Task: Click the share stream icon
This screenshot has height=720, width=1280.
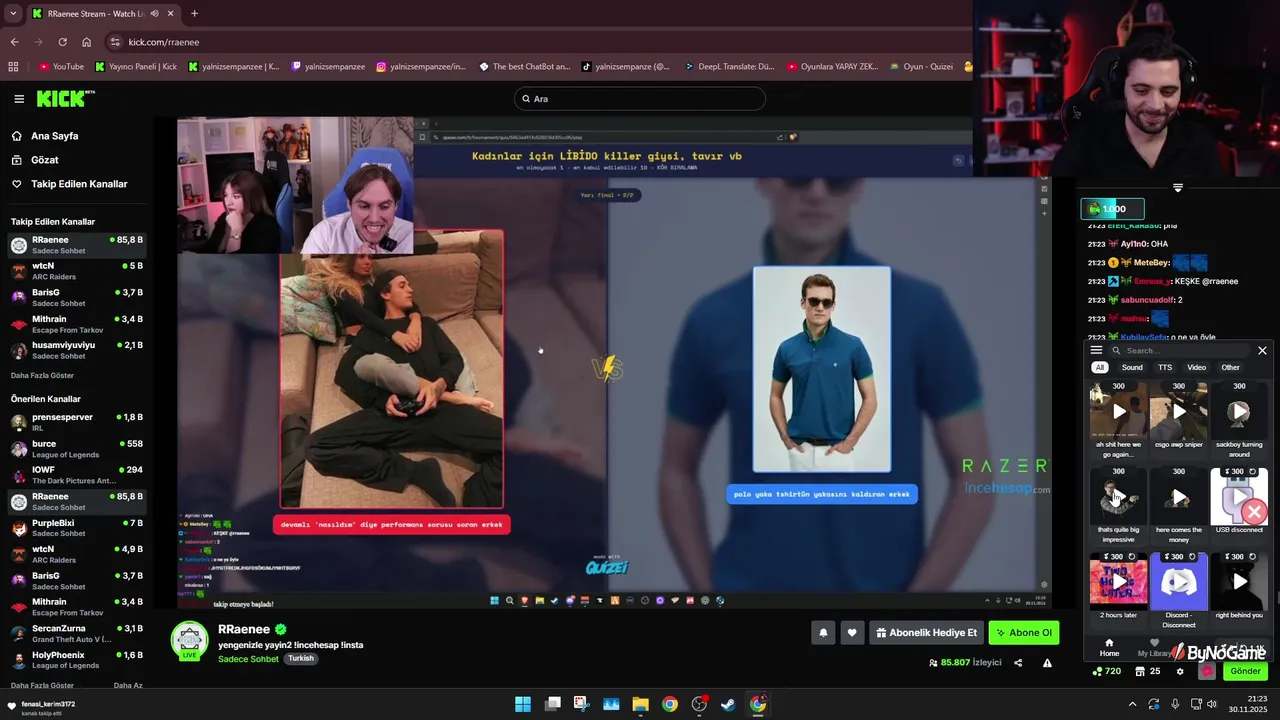Action: 1018,663
